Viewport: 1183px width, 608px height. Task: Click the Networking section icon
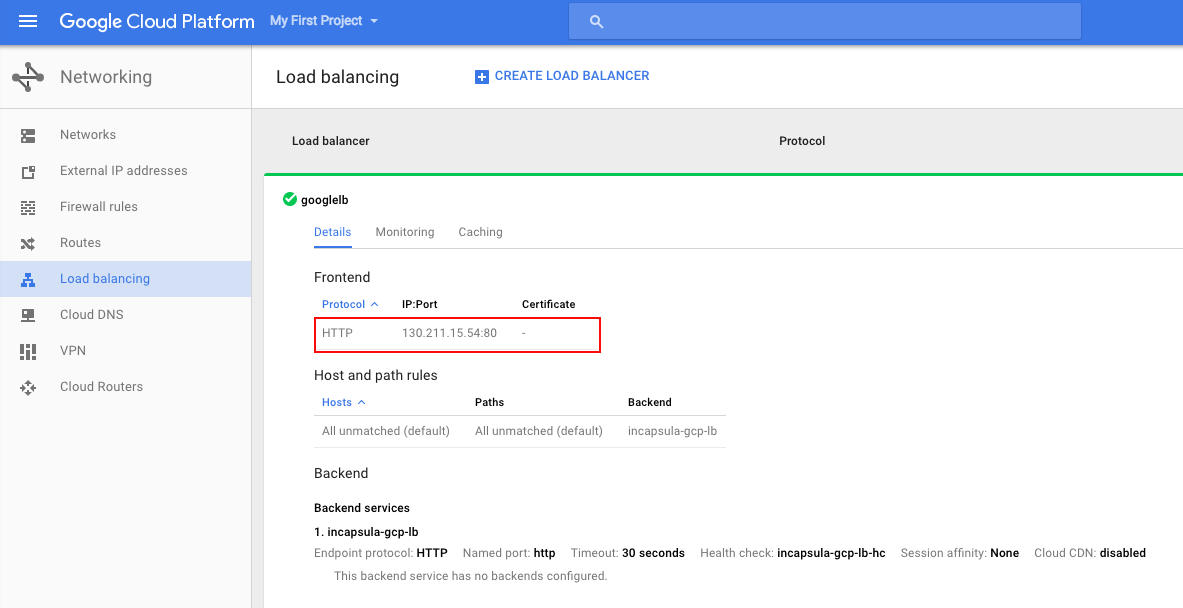(x=28, y=77)
